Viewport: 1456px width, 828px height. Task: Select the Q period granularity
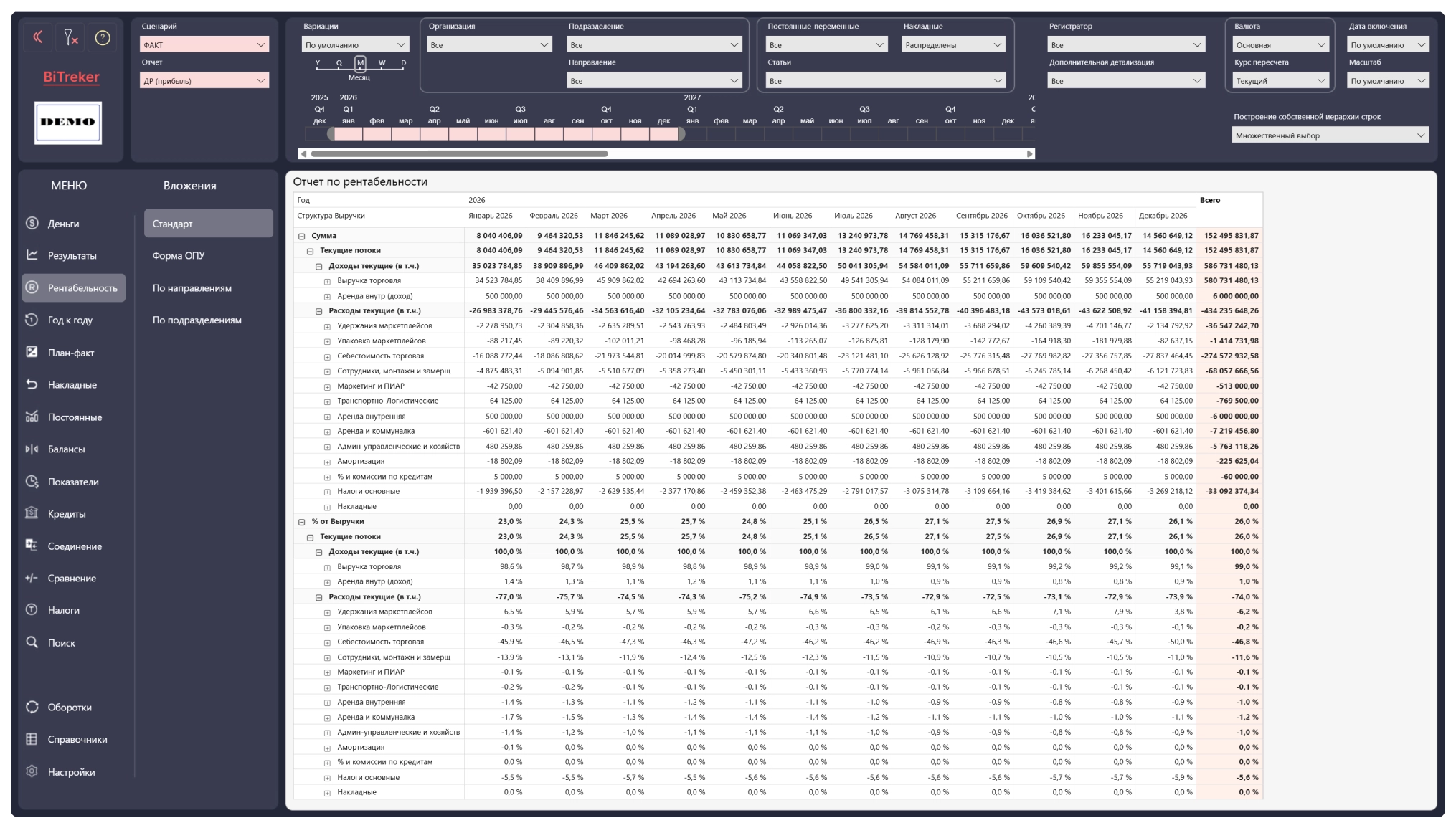(339, 63)
